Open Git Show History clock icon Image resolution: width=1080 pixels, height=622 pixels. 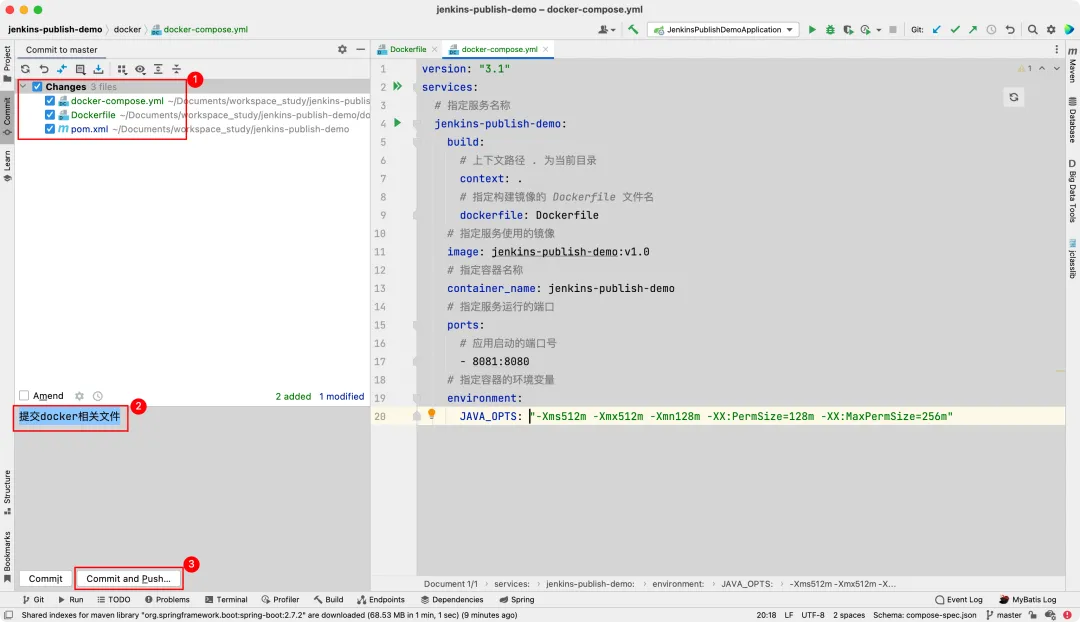click(x=991, y=30)
